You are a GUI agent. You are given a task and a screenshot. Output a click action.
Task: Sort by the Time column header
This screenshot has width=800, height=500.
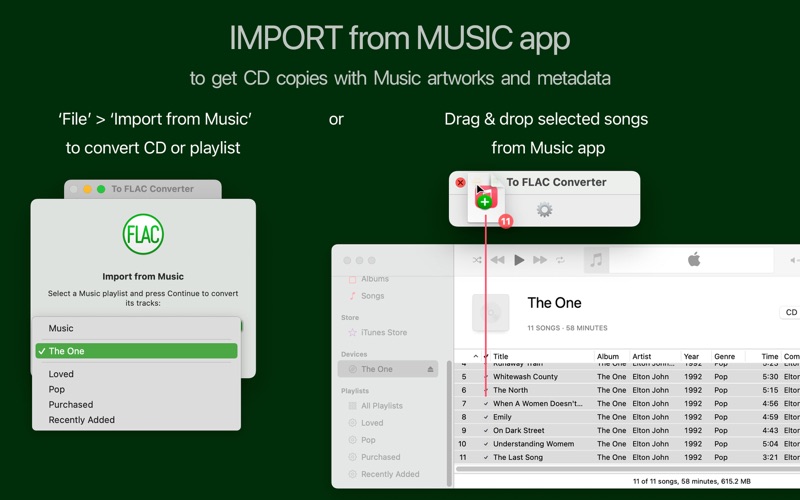click(770, 356)
